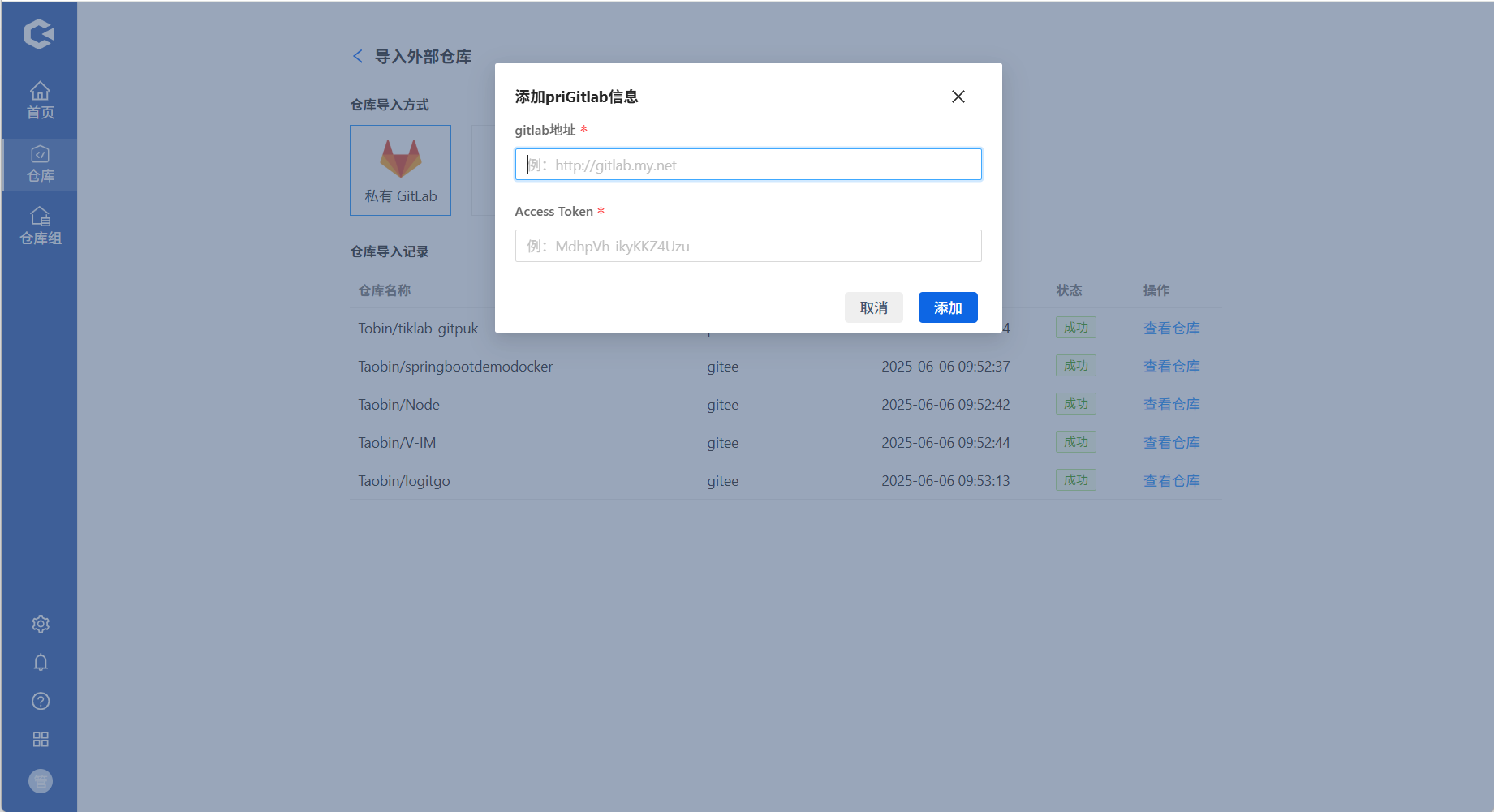Click the back arrow beside 导入外部仓库
This screenshot has height=812, width=1494.
(358, 56)
